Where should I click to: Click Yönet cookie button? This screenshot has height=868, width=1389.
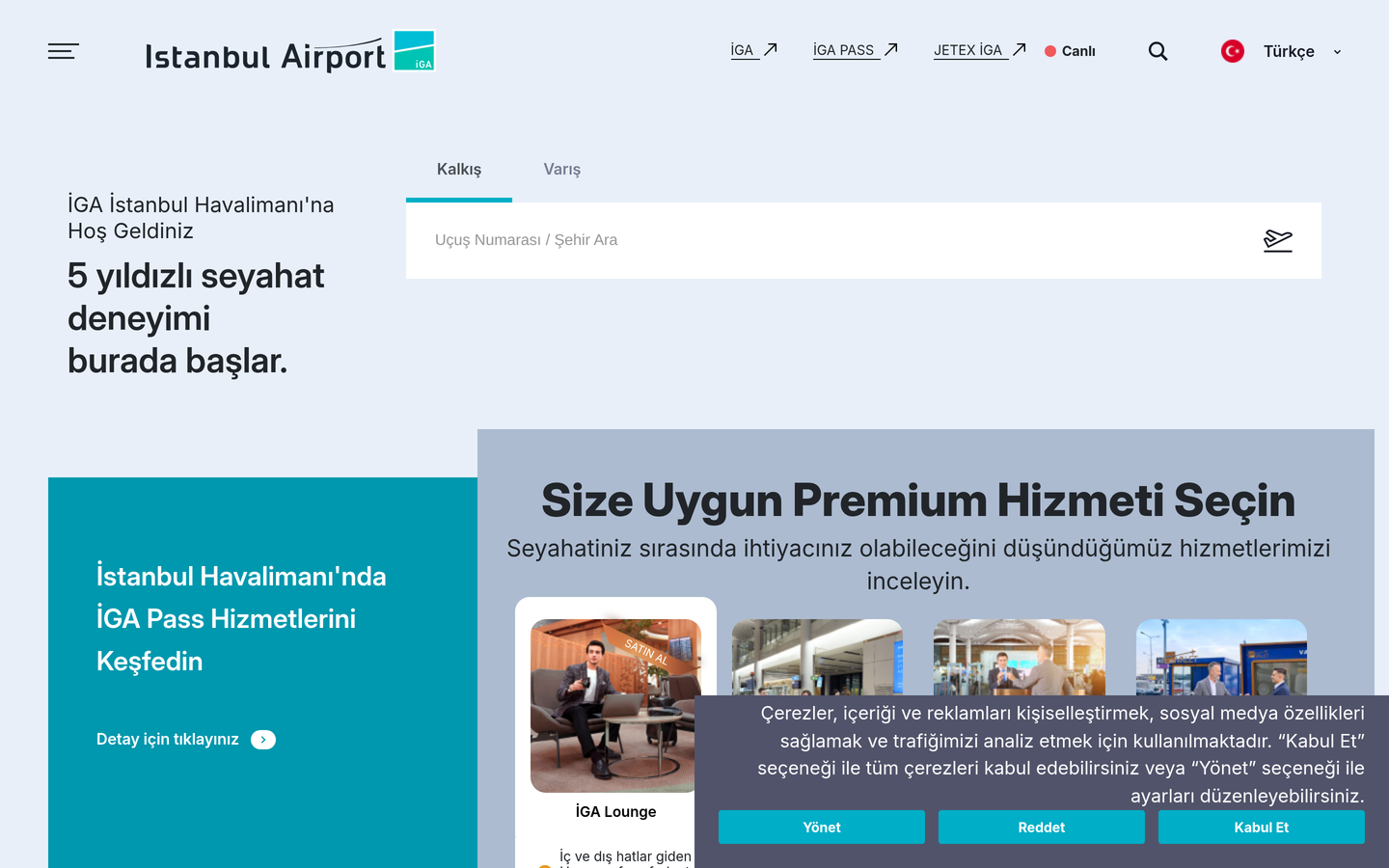click(x=822, y=827)
